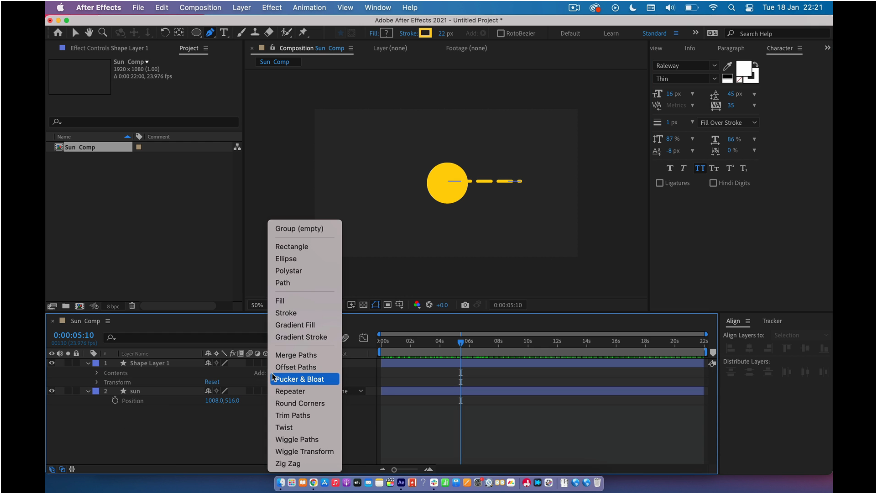Select the Eraser tool
Screen dimensions: 877x494
(268, 33)
